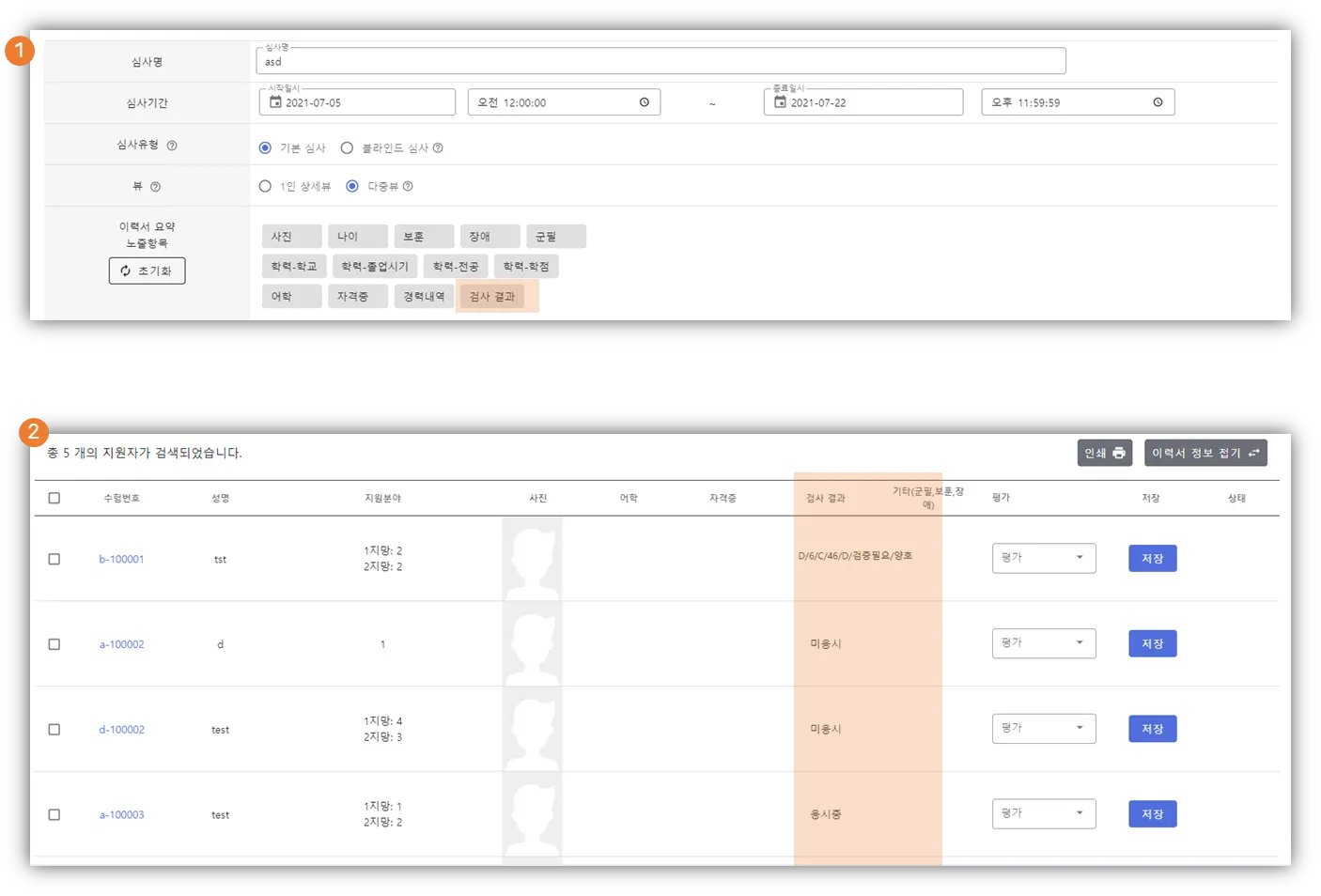Toggle the 나이 resume item chip
This screenshot has width=1321, height=896.
tap(357, 237)
